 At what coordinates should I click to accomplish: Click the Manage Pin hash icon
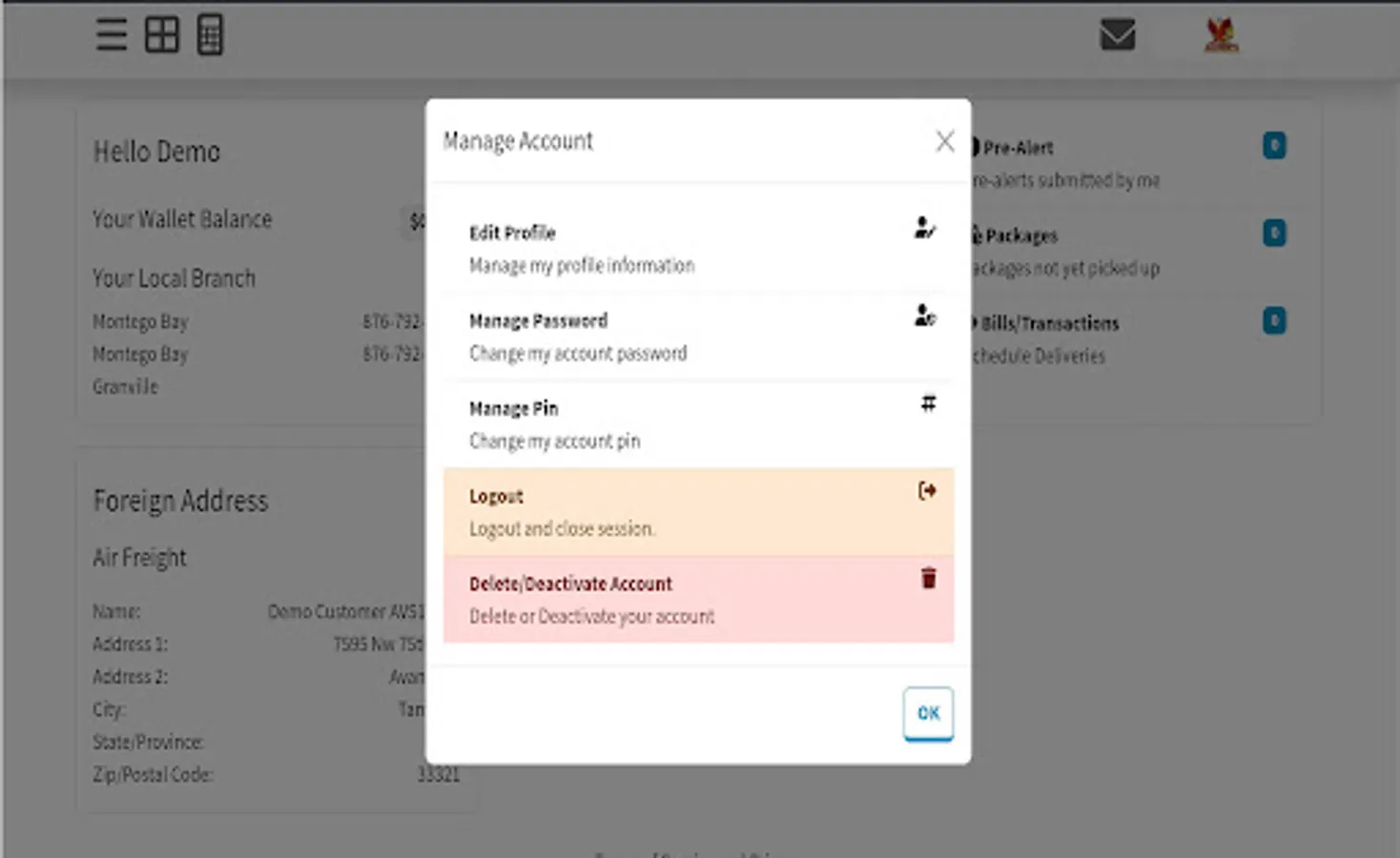(x=927, y=402)
